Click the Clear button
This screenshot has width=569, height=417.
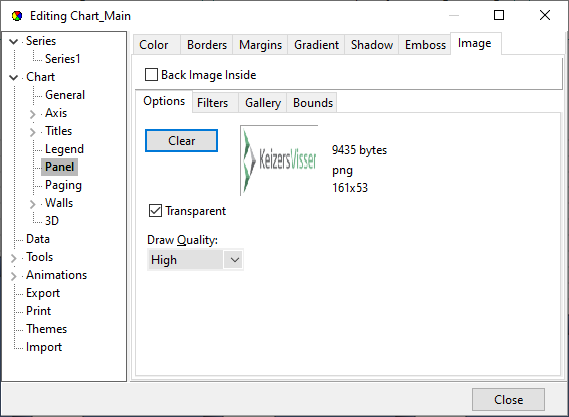(181, 140)
